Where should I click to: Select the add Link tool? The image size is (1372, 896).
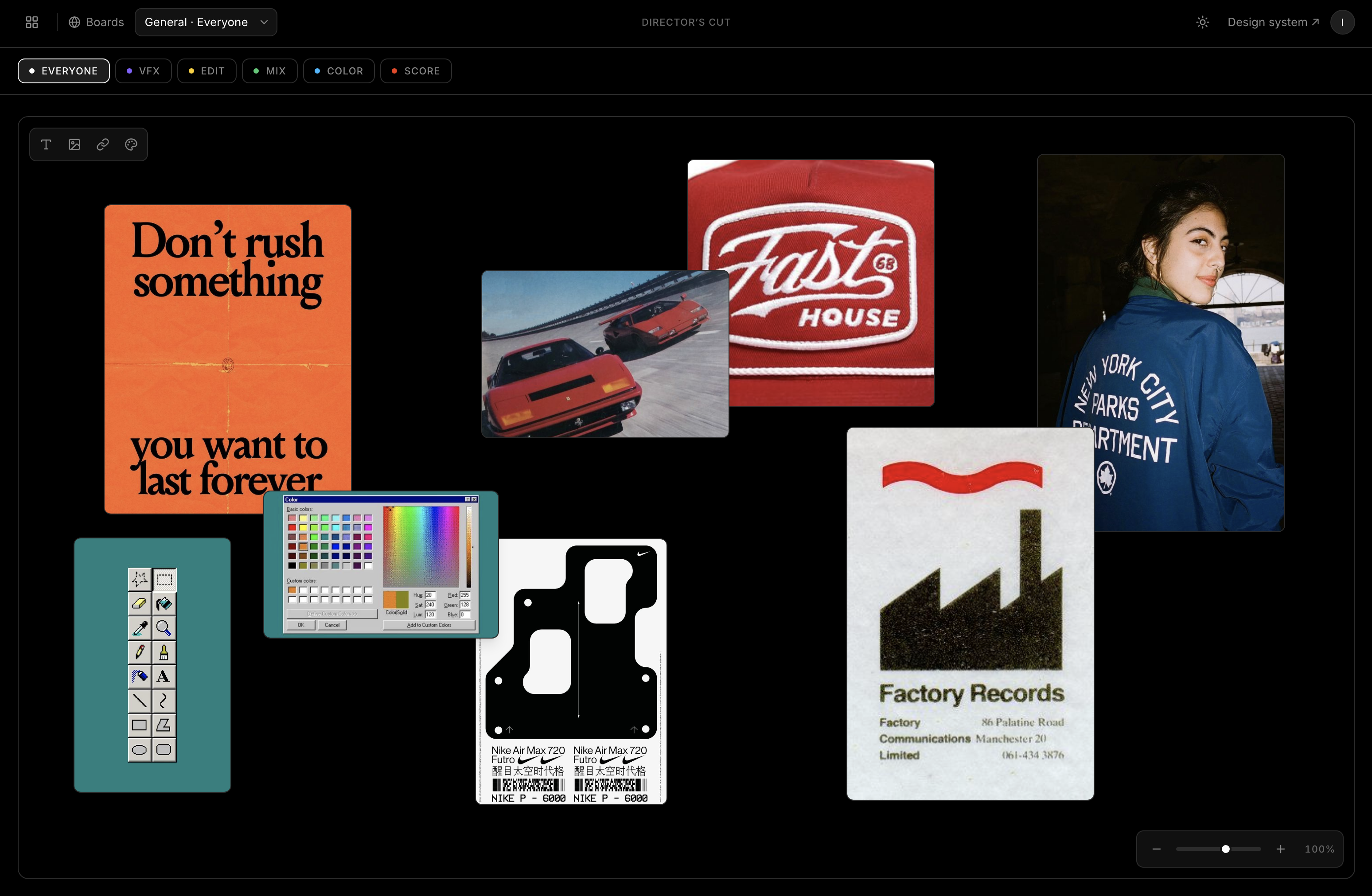point(103,144)
